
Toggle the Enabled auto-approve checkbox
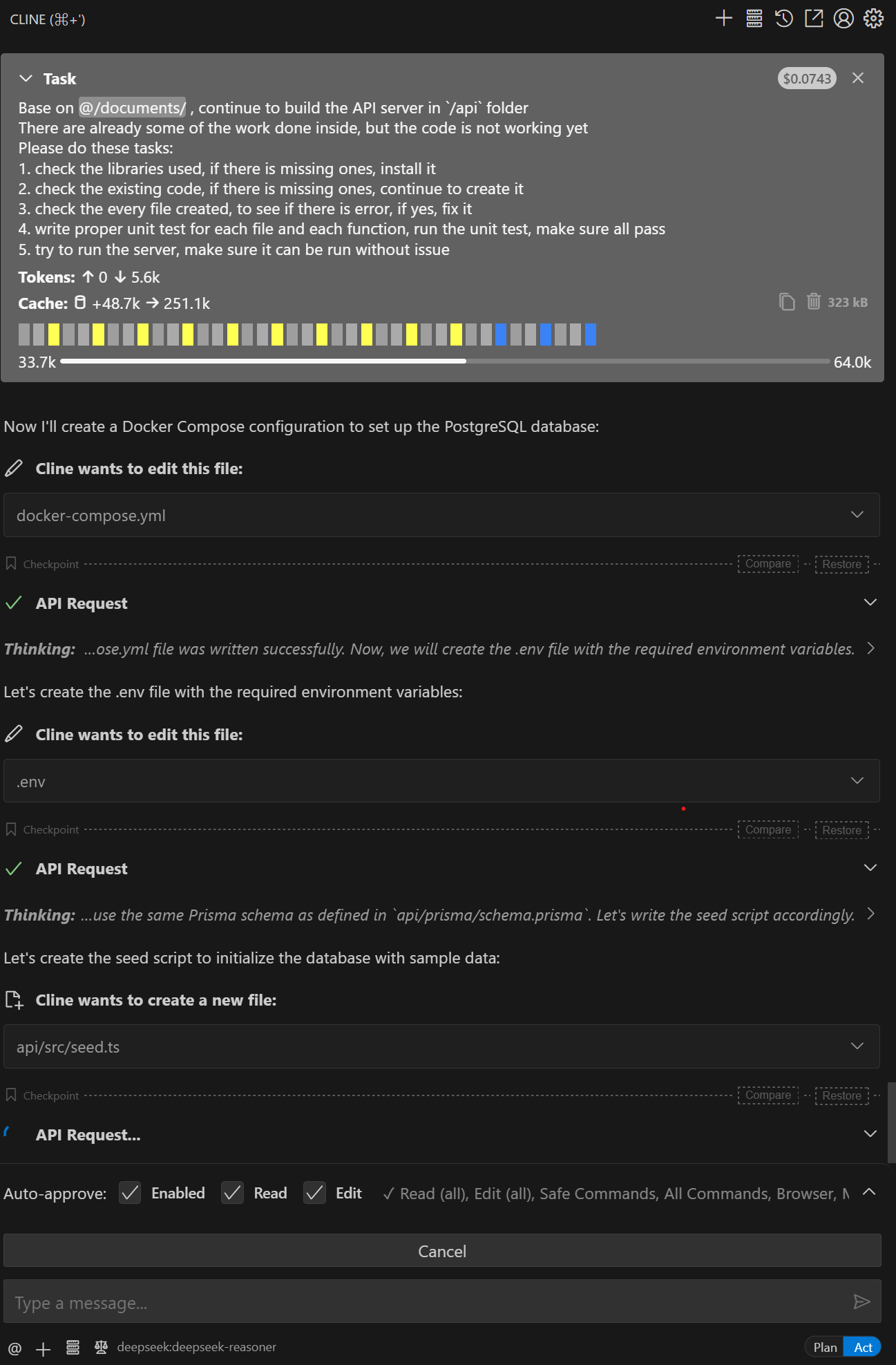(130, 1193)
